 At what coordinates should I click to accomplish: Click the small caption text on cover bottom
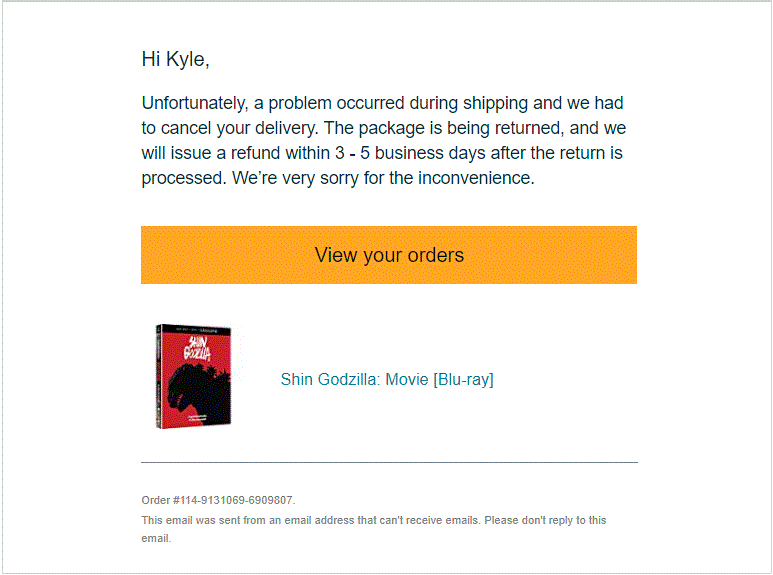(x=198, y=419)
